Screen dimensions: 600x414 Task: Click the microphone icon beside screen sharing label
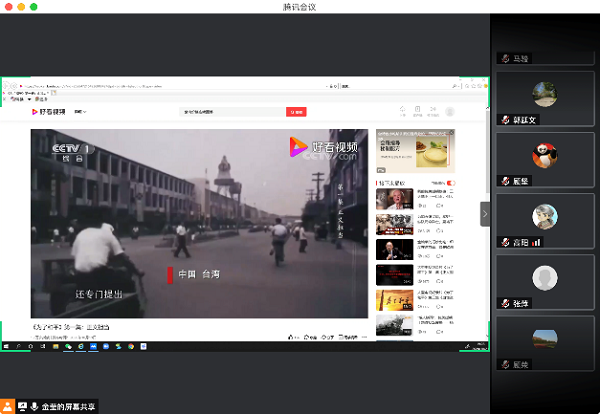tap(35, 406)
